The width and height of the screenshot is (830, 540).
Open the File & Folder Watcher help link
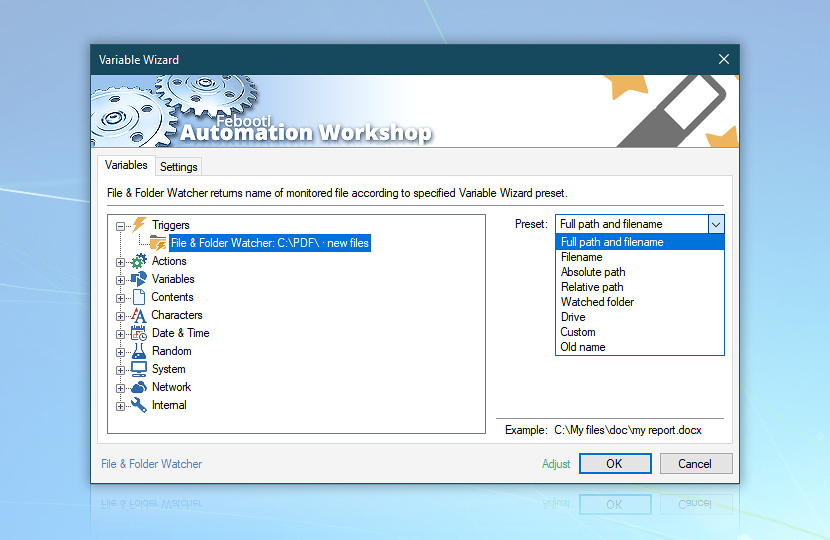pyautogui.click(x=151, y=464)
